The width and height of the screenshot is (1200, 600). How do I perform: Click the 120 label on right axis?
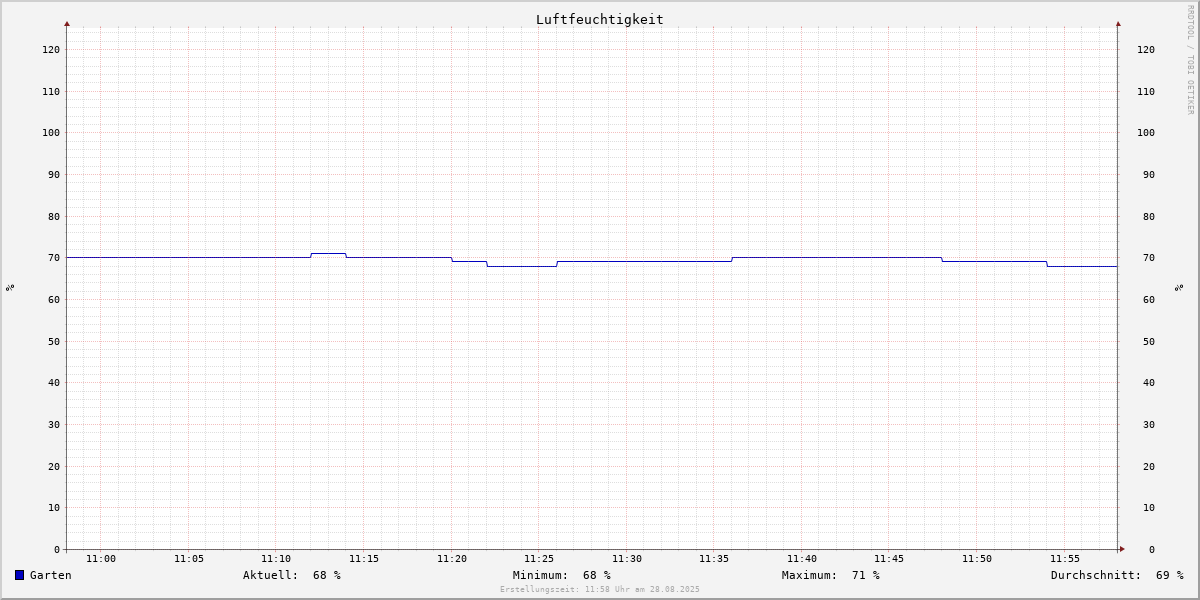point(1146,49)
